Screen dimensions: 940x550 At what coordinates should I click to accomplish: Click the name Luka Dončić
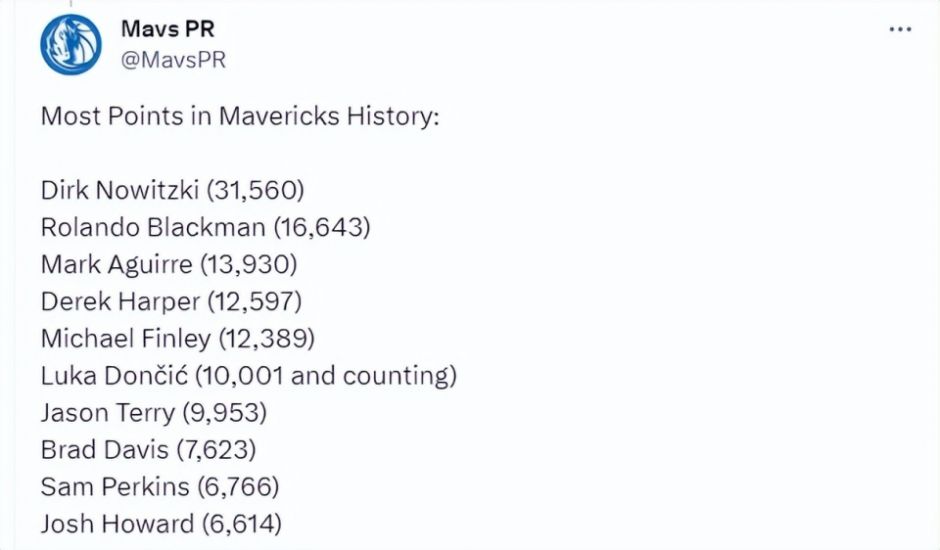[113, 375]
